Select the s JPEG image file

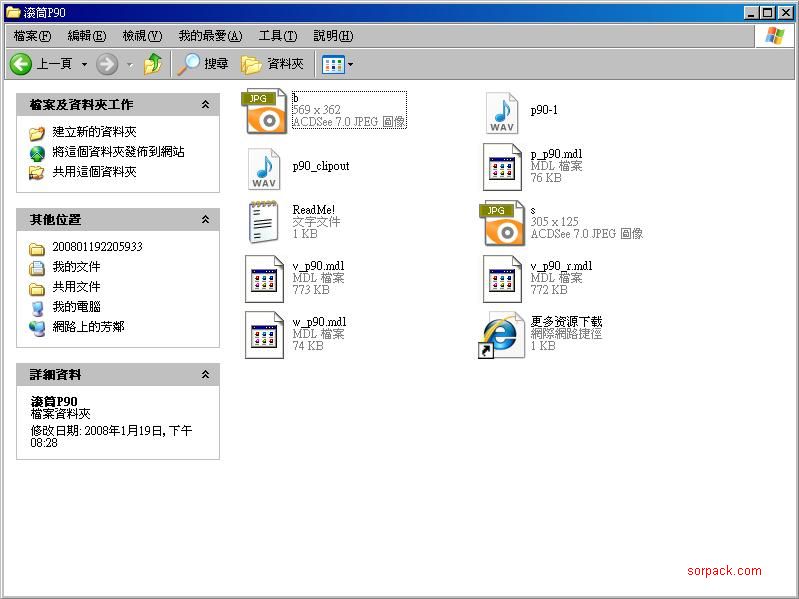(x=502, y=223)
